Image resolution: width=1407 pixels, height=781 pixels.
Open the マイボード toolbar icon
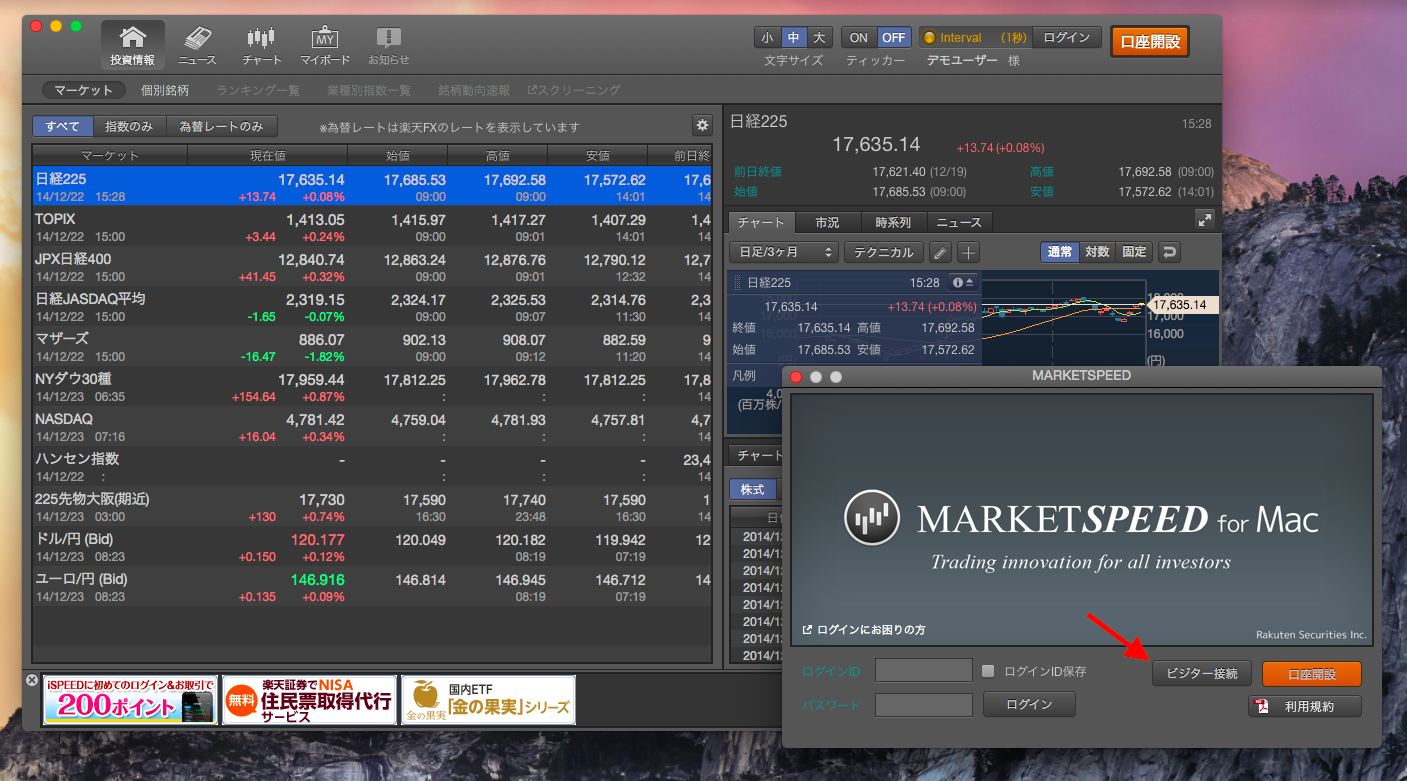(x=325, y=46)
